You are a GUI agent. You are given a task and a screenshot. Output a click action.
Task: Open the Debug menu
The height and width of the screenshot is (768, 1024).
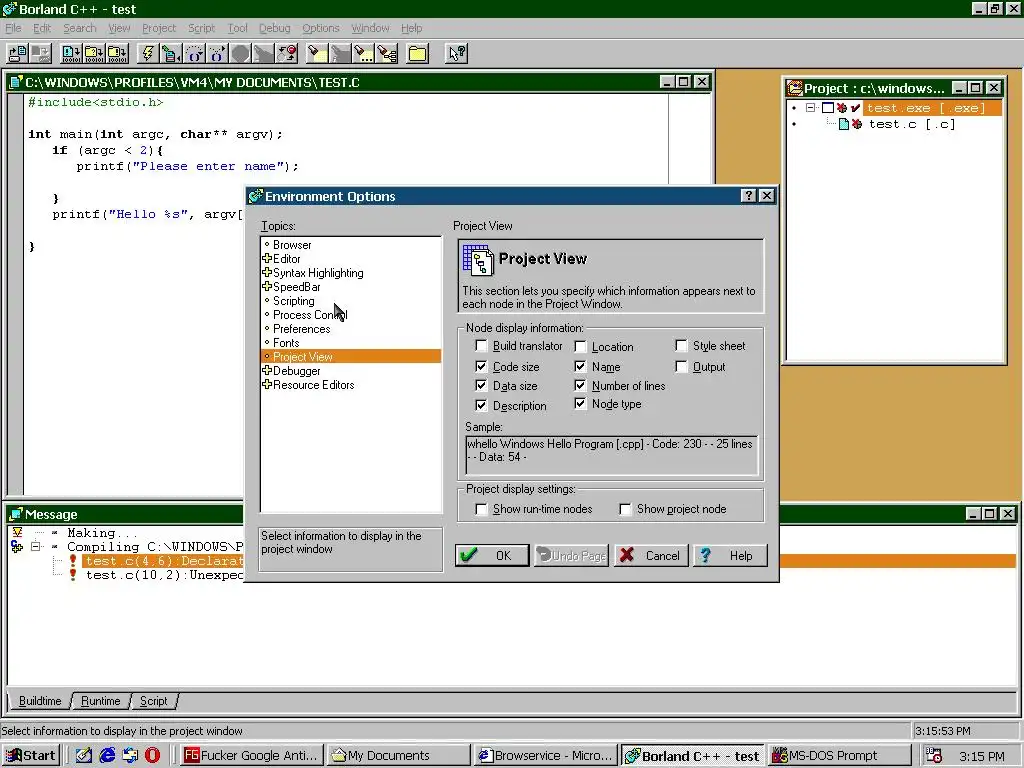click(x=274, y=28)
